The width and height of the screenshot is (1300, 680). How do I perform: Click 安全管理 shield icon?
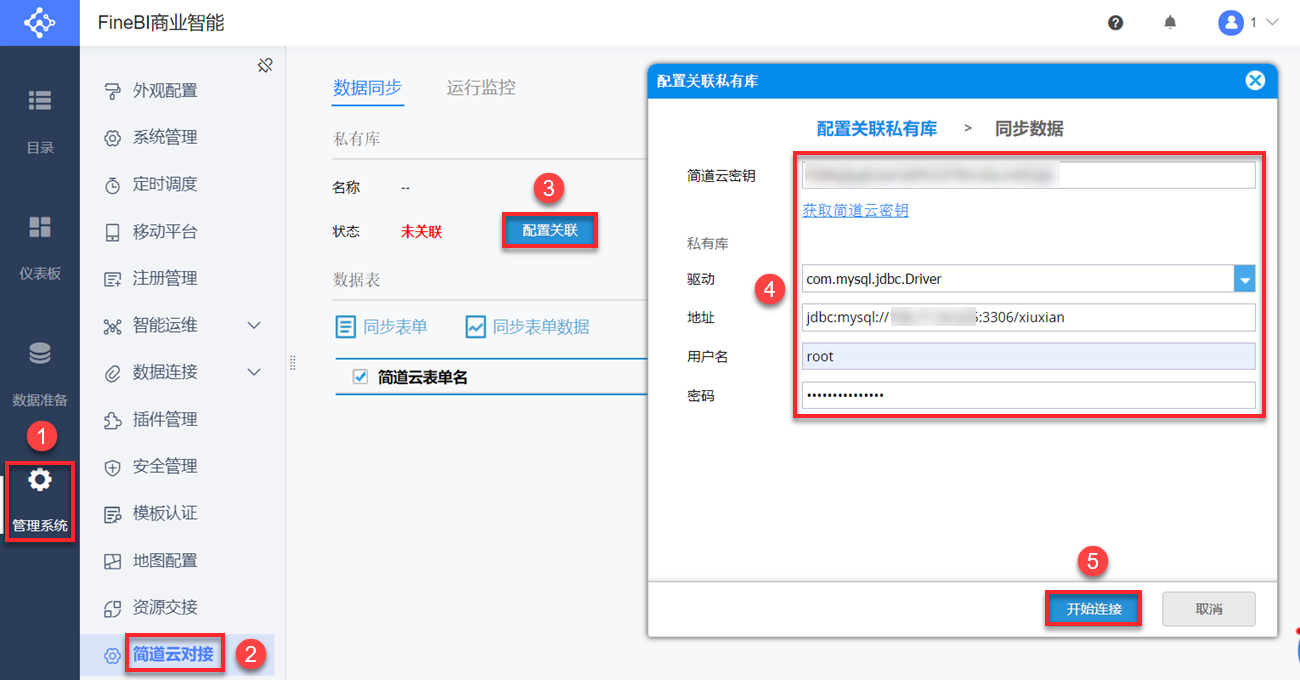[113, 467]
